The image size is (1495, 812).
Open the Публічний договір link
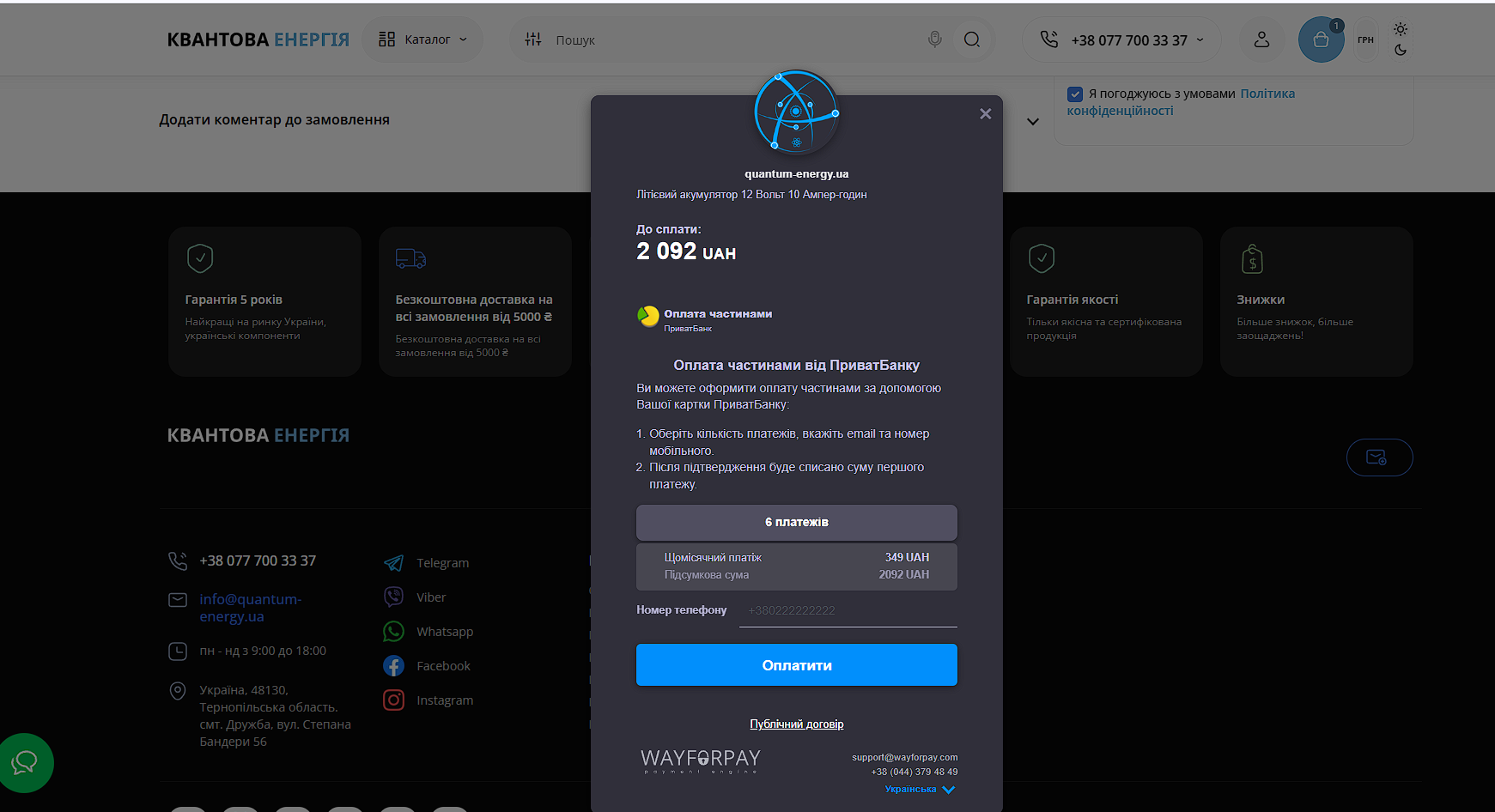797,724
